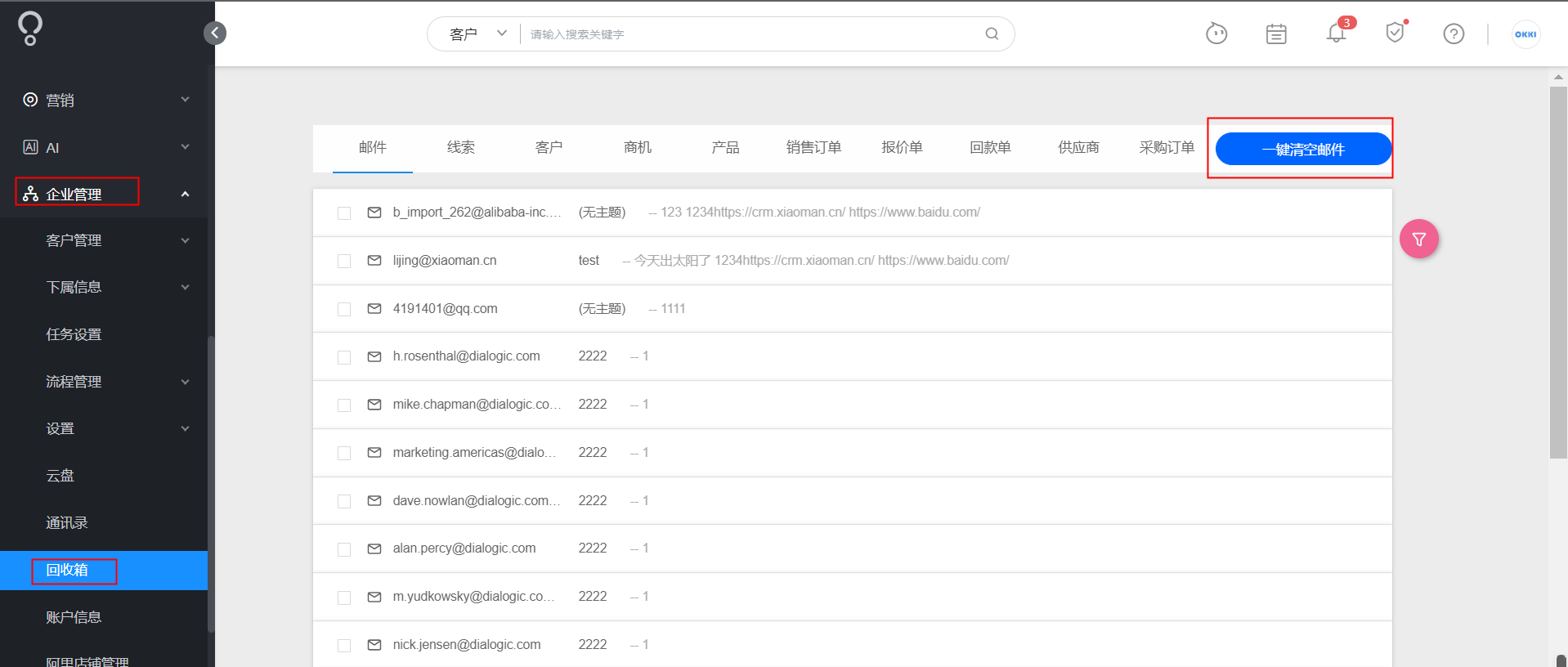Focus the 请输入搜索关键字 search field
Viewport: 1568px width, 667px height.
(752, 34)
